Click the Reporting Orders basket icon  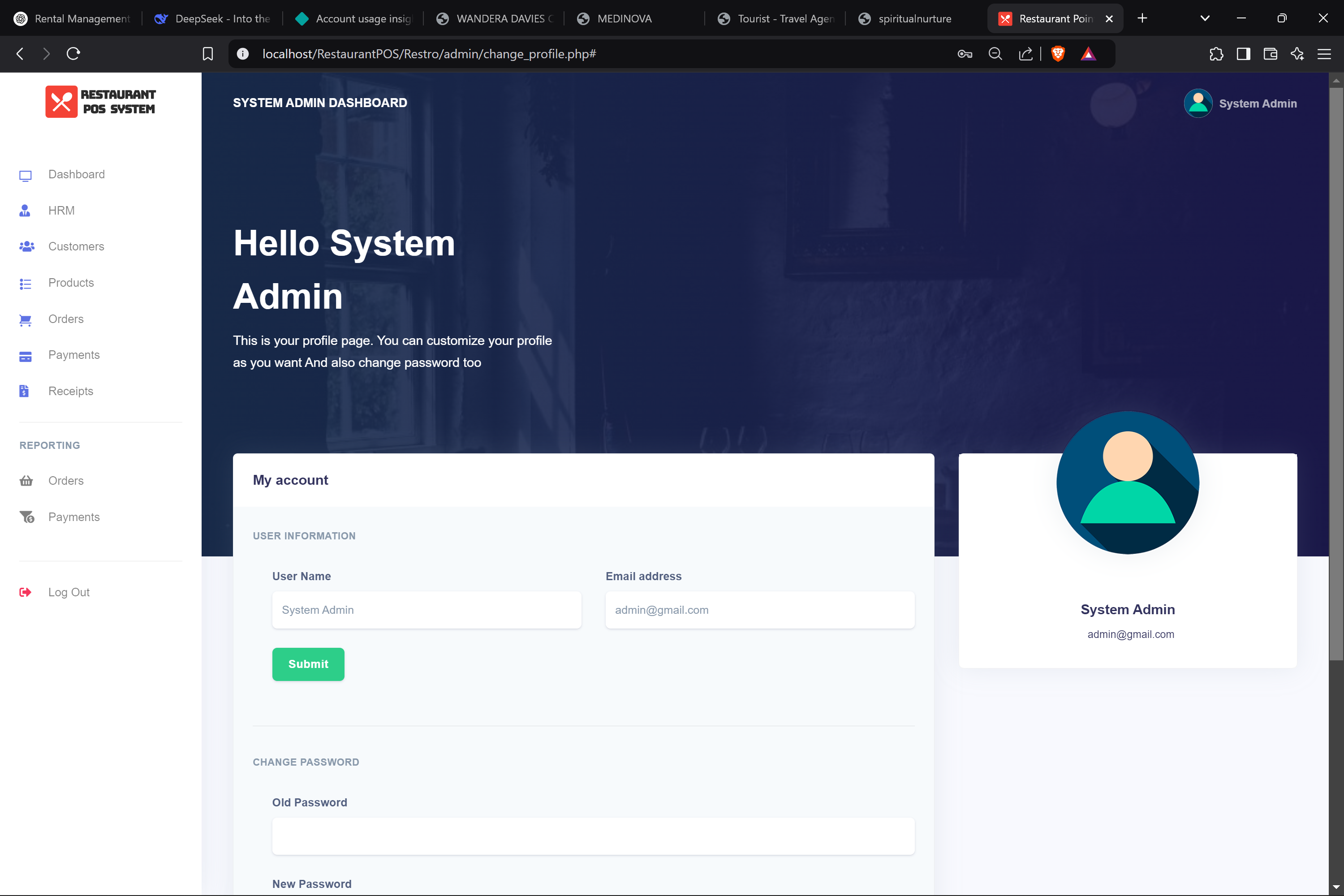(x=26, y=481)
